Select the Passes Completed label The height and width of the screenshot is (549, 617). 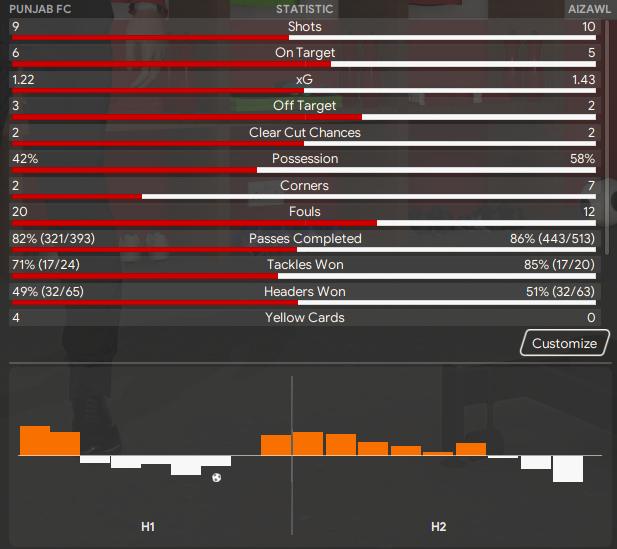(x=305, y=238)
